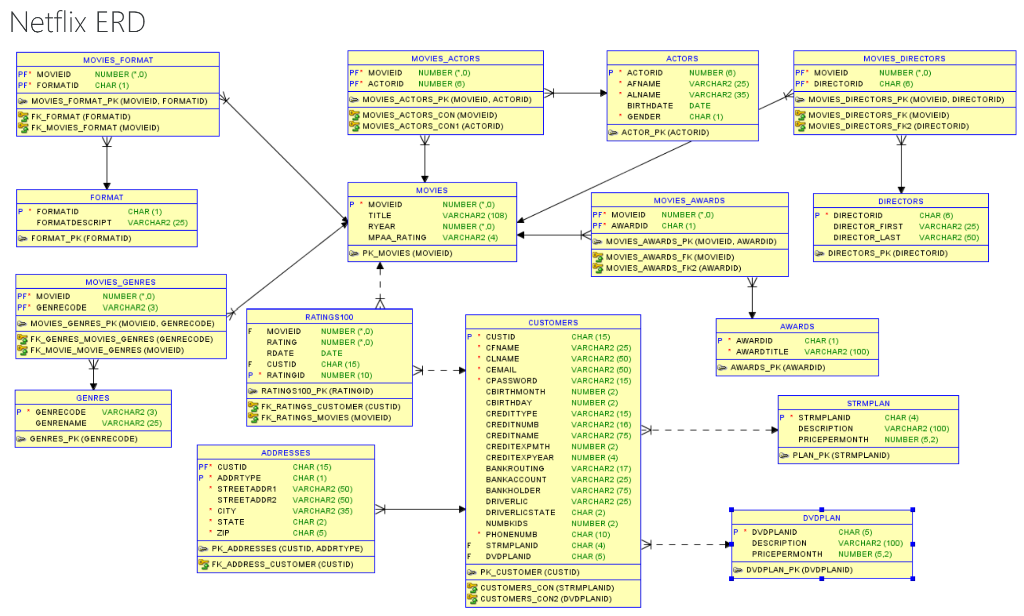Select the BIRTHDATE column in ACTORS
This screenshot has width=1024, height=616.
(651, 105)
